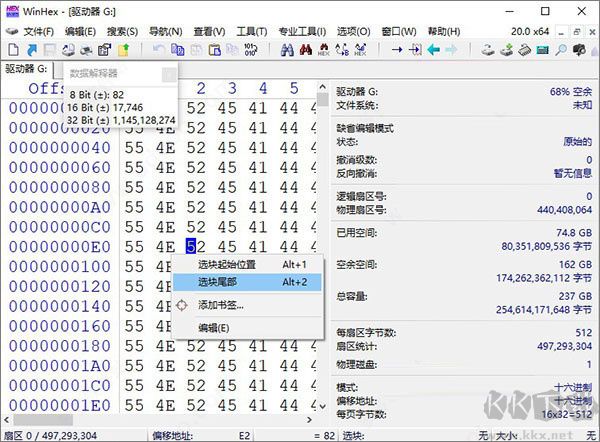Click the 101/010 binary data icon
Screen dimensions: 600x442
[250, 49]
